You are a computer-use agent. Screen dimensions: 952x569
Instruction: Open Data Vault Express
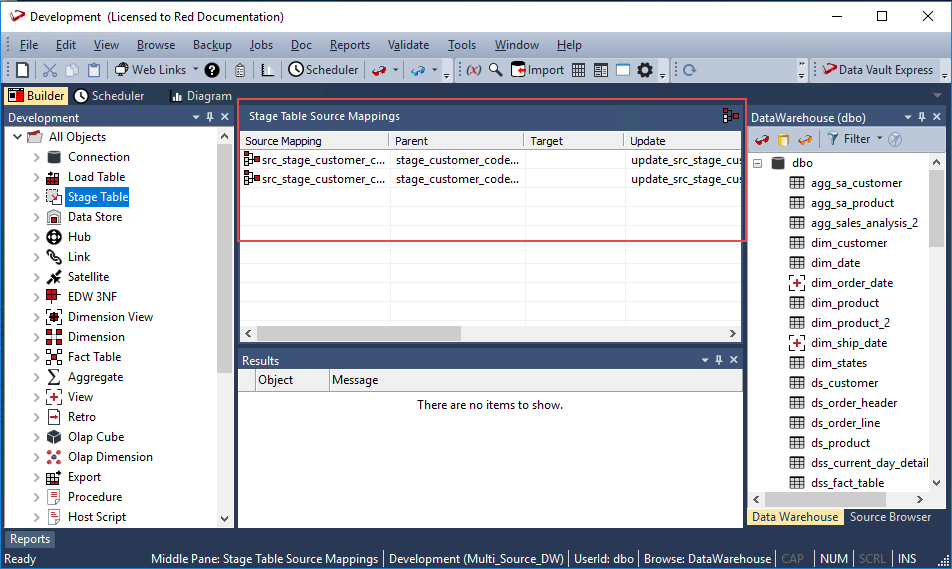(x=877, y=70)
